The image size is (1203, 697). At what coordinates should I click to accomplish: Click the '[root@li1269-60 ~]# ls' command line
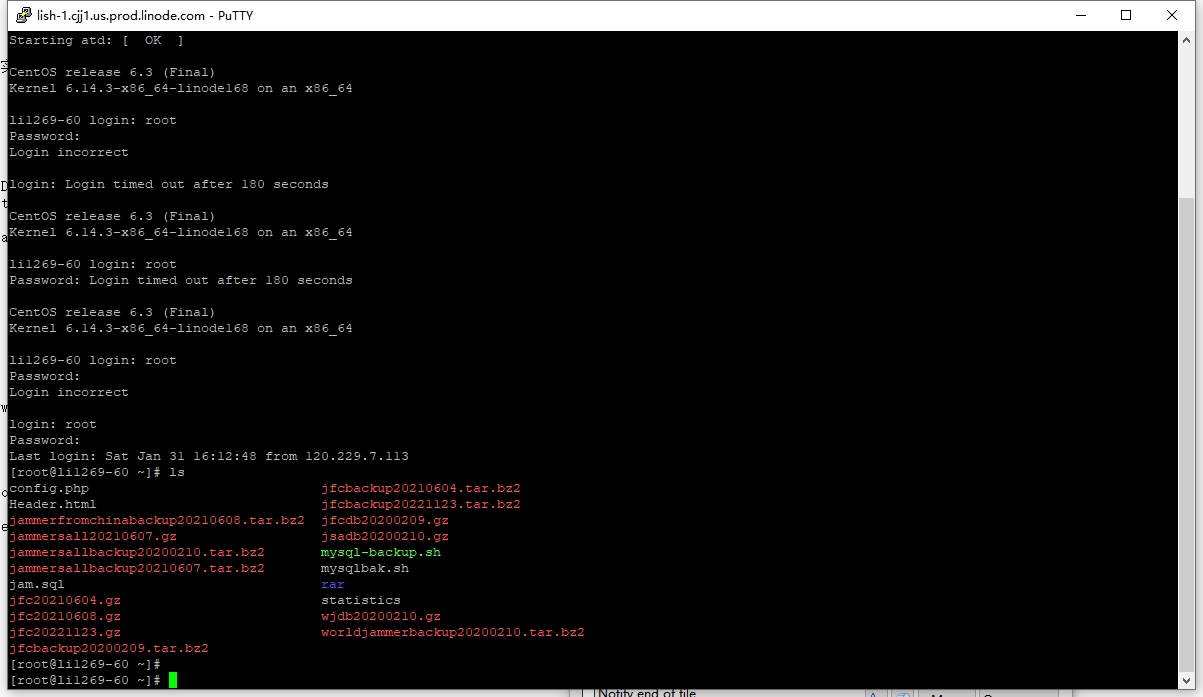coord(97,472)
